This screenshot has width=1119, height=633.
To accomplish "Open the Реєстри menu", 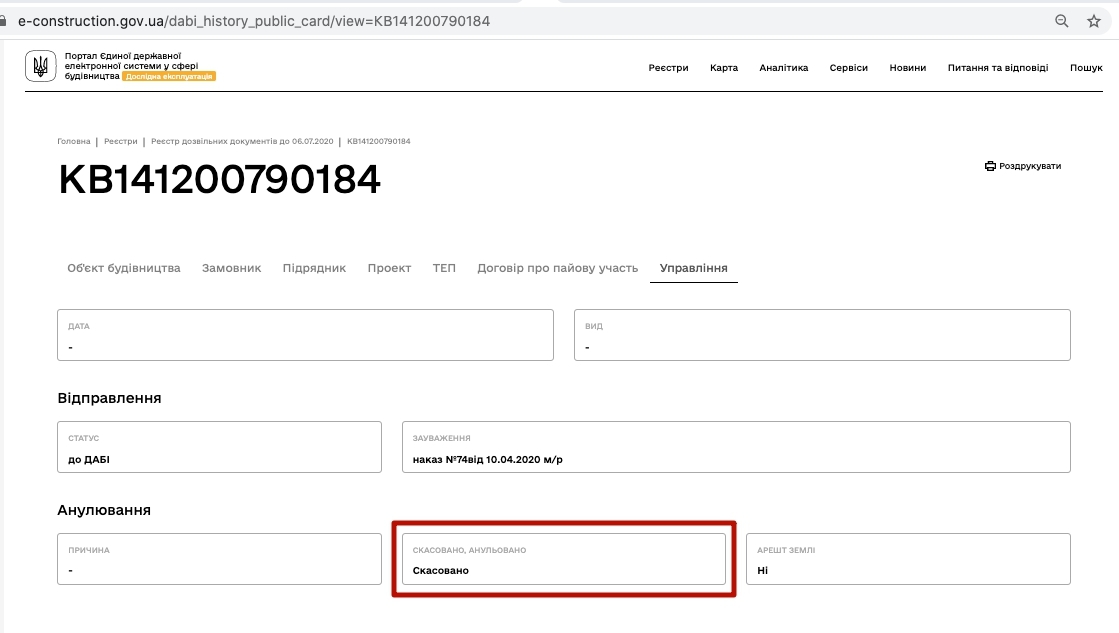I will [x=668, y=68].
